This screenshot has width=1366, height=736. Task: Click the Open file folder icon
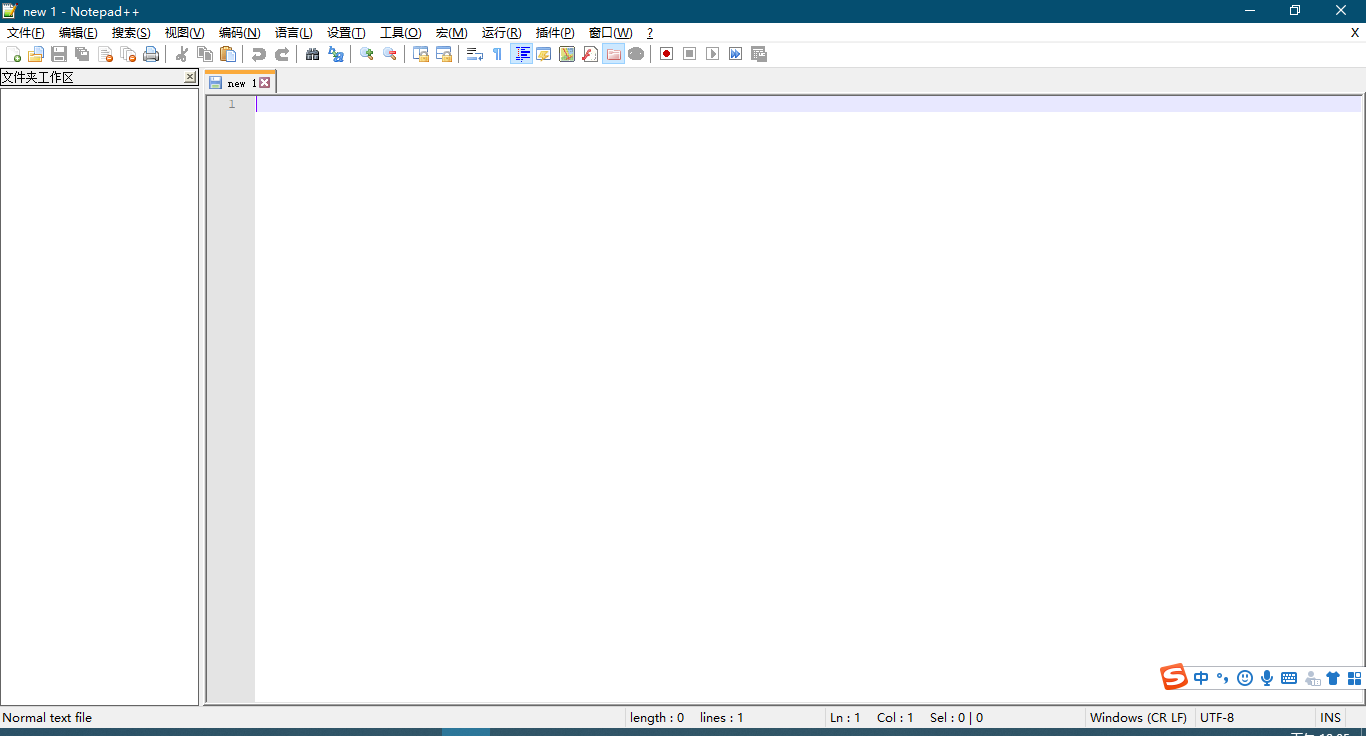coord(36,54)
